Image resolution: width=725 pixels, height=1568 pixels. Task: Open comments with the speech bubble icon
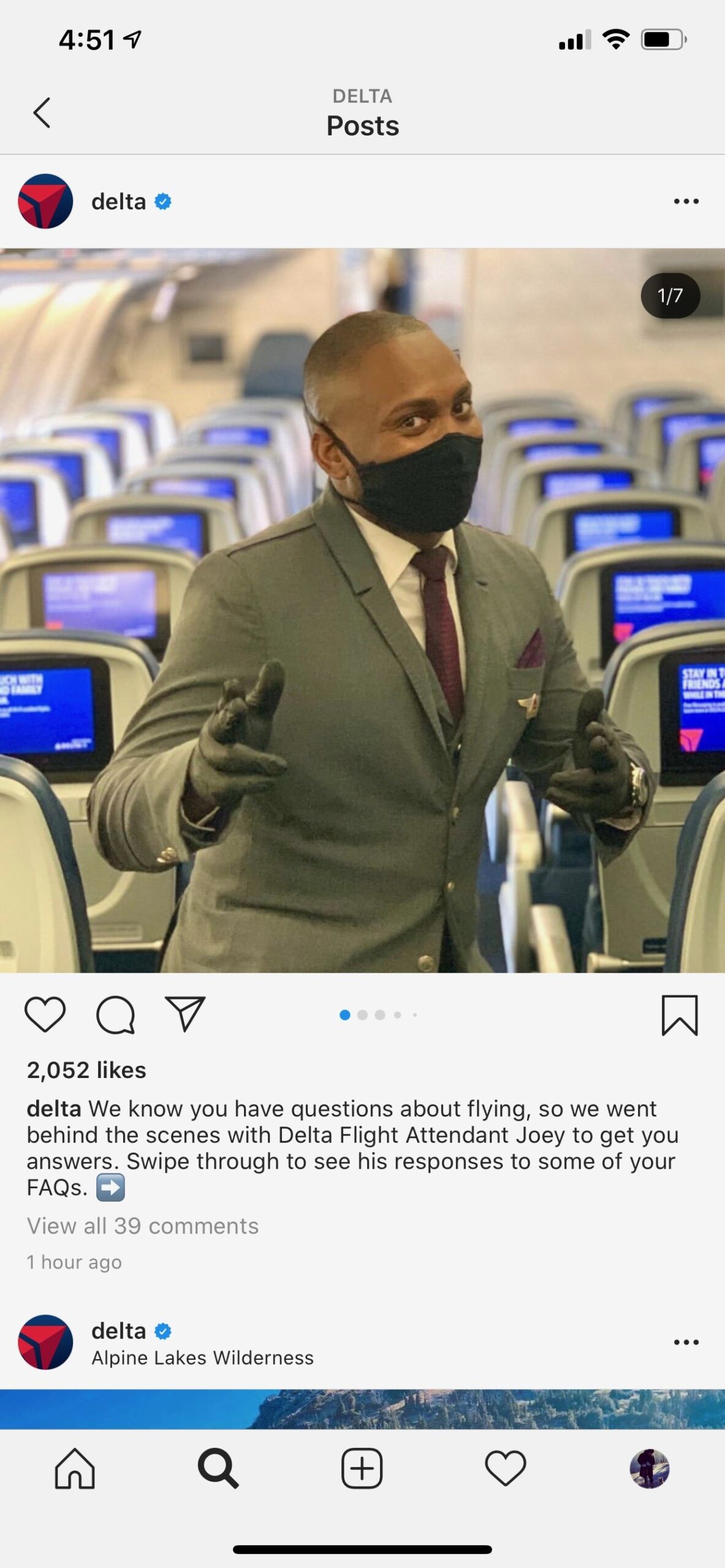(115, 1015)
